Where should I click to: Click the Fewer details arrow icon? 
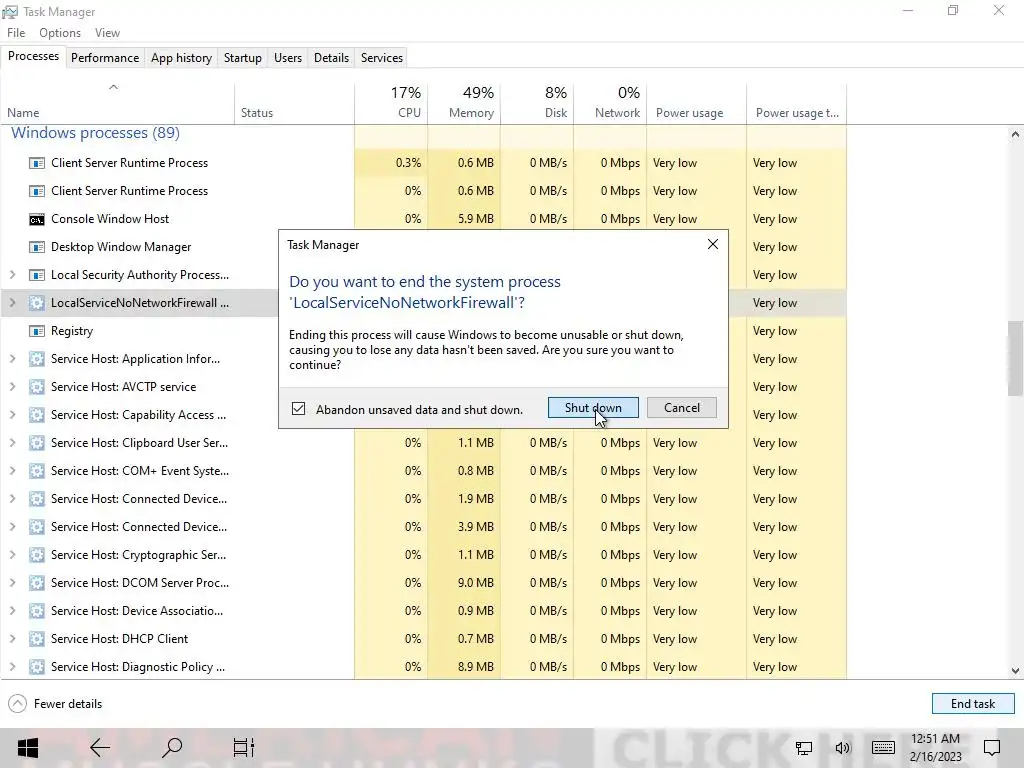(x=18, y=704)
